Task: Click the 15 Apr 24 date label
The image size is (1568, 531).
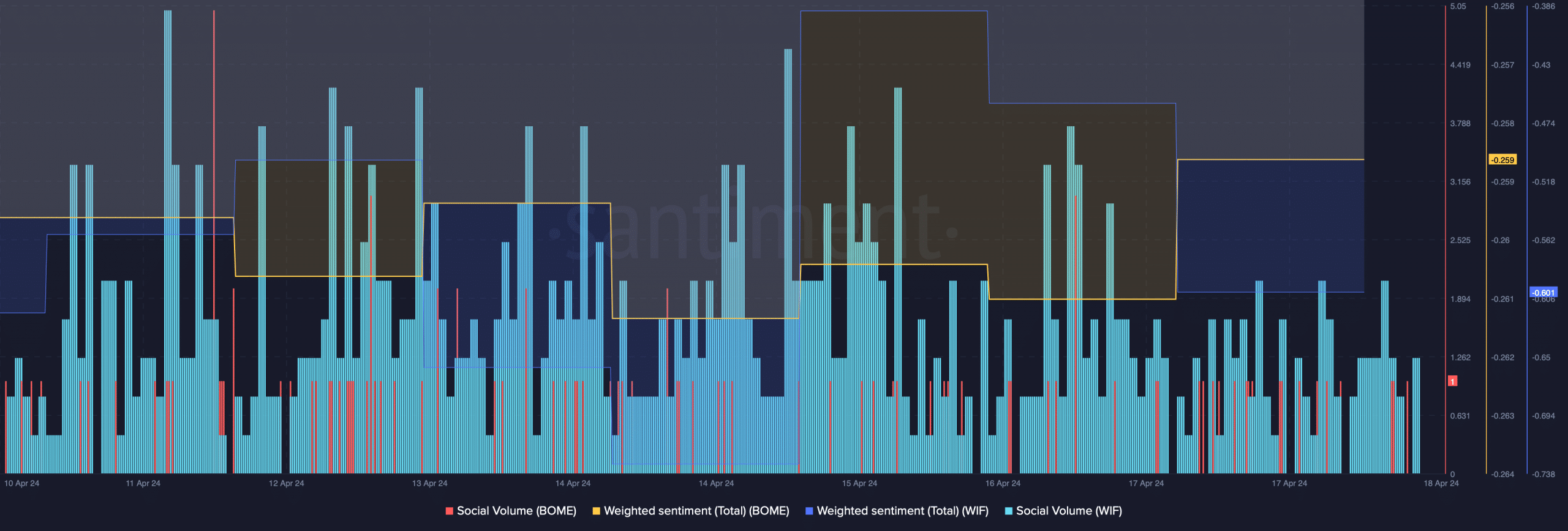Action: [859, 483]
